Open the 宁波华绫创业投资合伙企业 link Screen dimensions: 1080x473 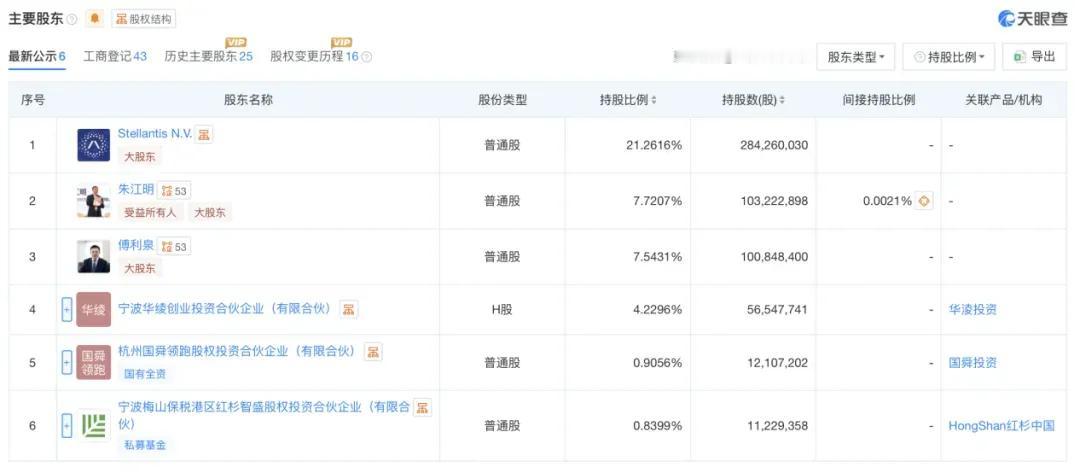point(225,309)
